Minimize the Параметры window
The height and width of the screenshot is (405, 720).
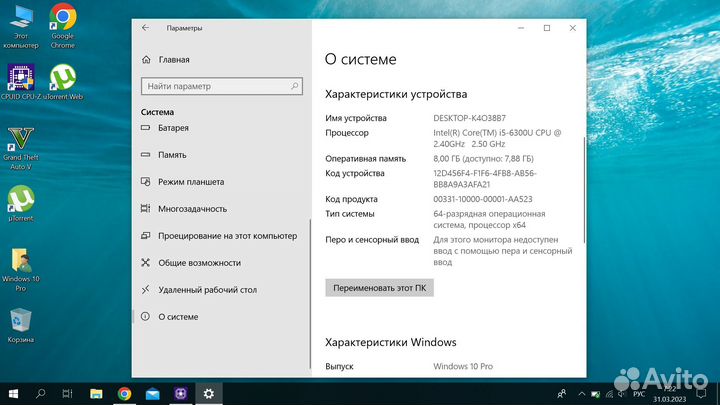[x=521, y=28]
